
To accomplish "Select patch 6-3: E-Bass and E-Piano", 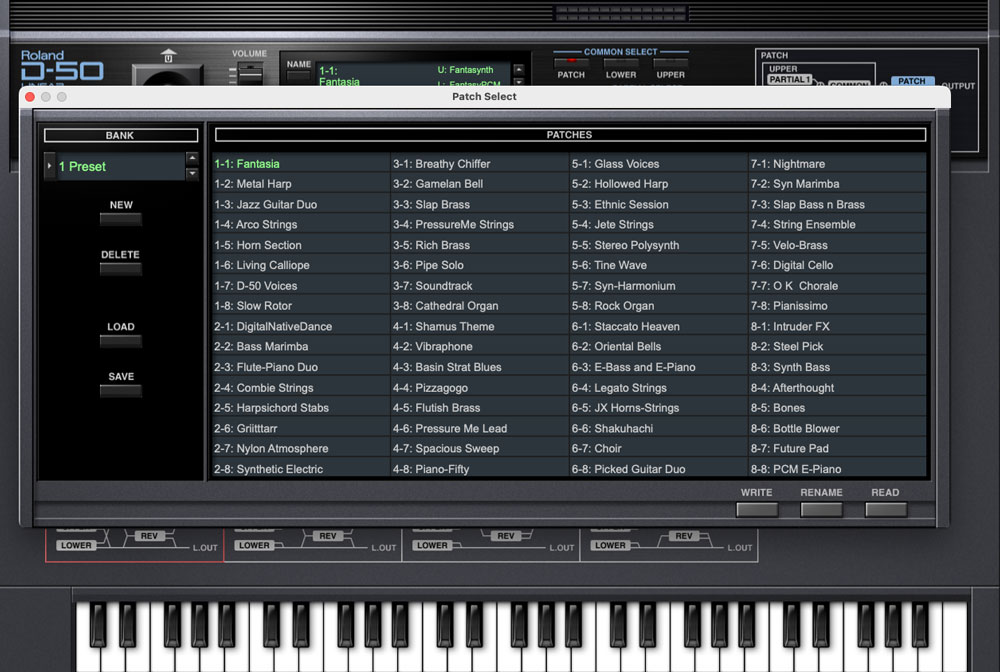I will (x=658, y=367).
